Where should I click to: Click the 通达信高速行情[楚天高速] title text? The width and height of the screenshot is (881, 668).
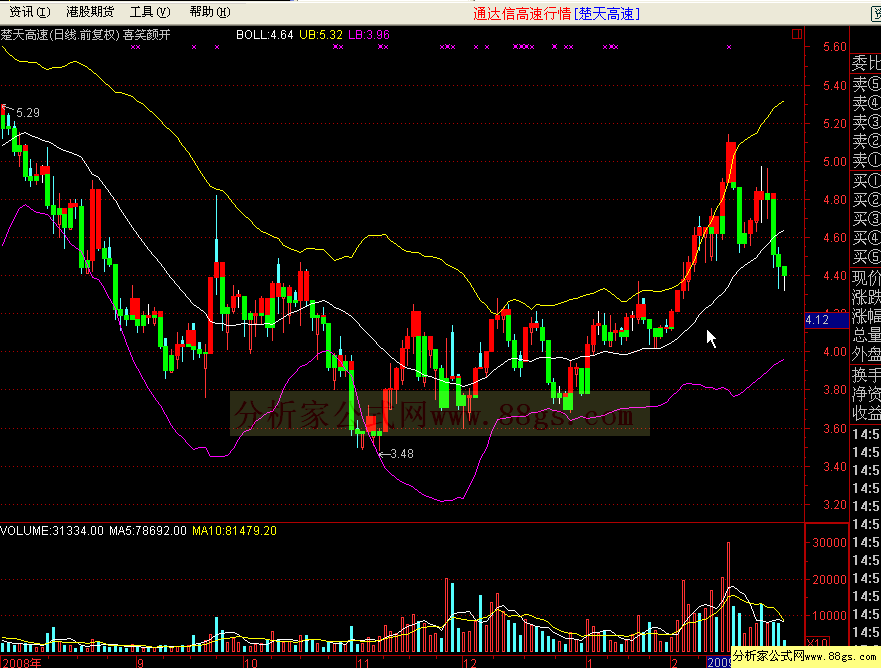coord(556,13)
